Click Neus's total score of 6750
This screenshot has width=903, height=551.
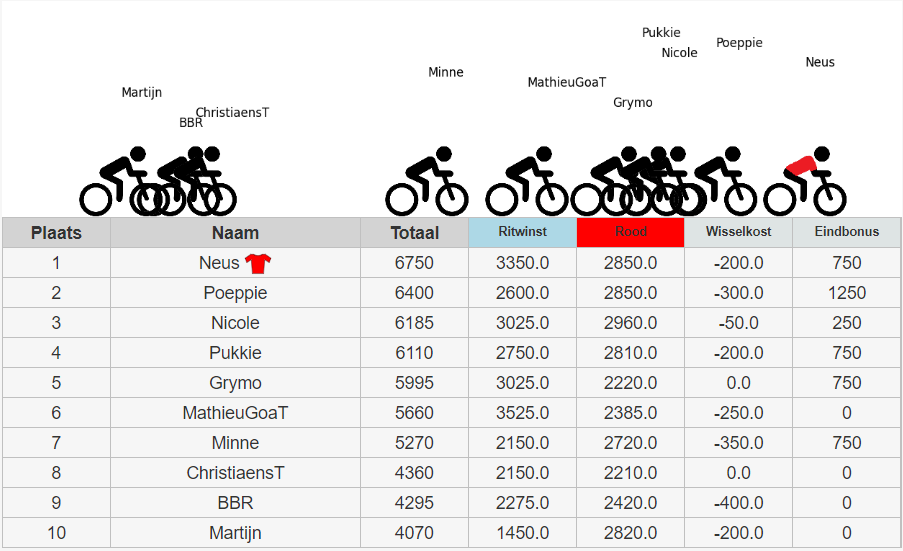[414, 263]
